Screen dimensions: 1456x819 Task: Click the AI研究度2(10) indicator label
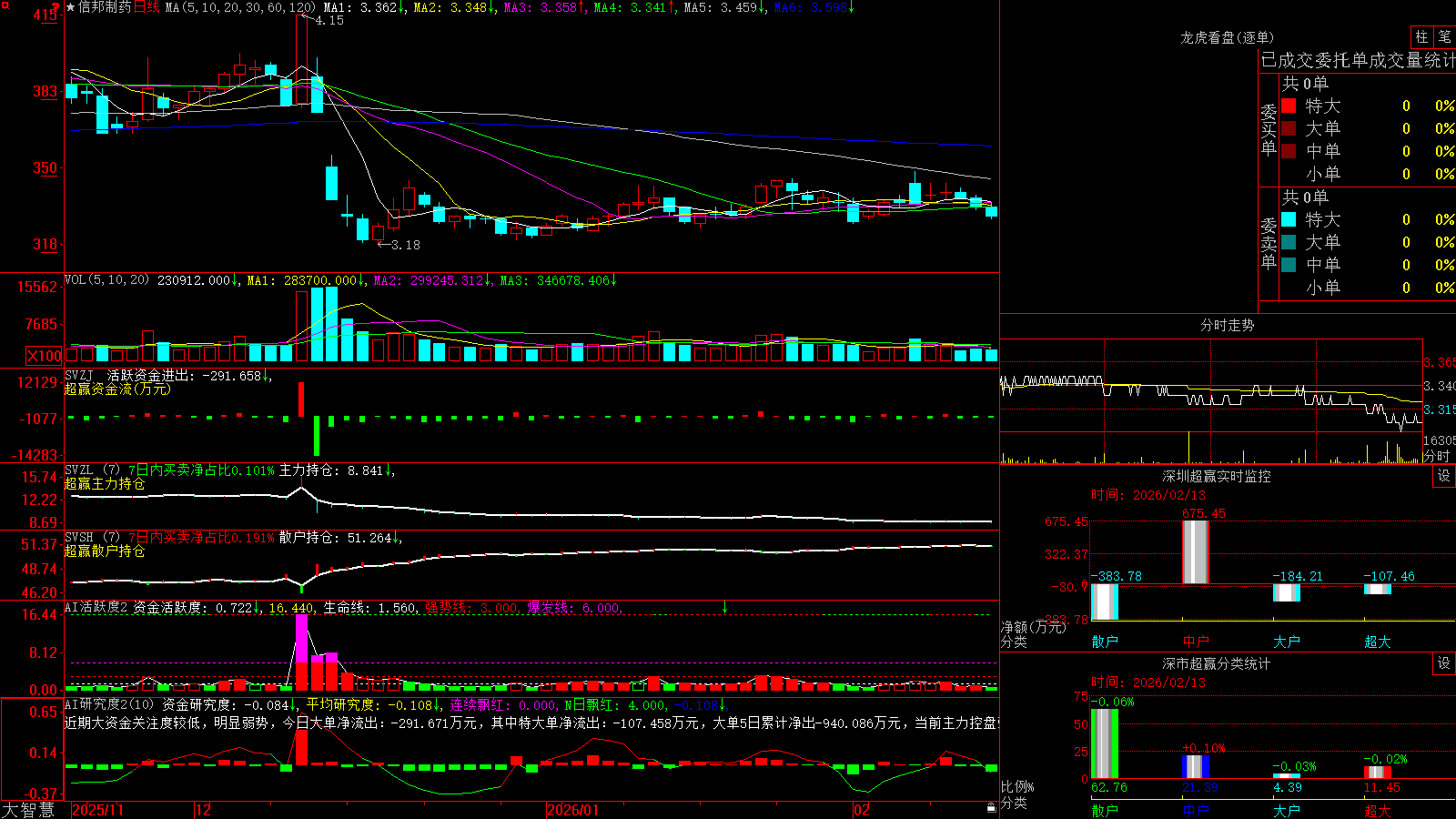[x=110, y=704]
